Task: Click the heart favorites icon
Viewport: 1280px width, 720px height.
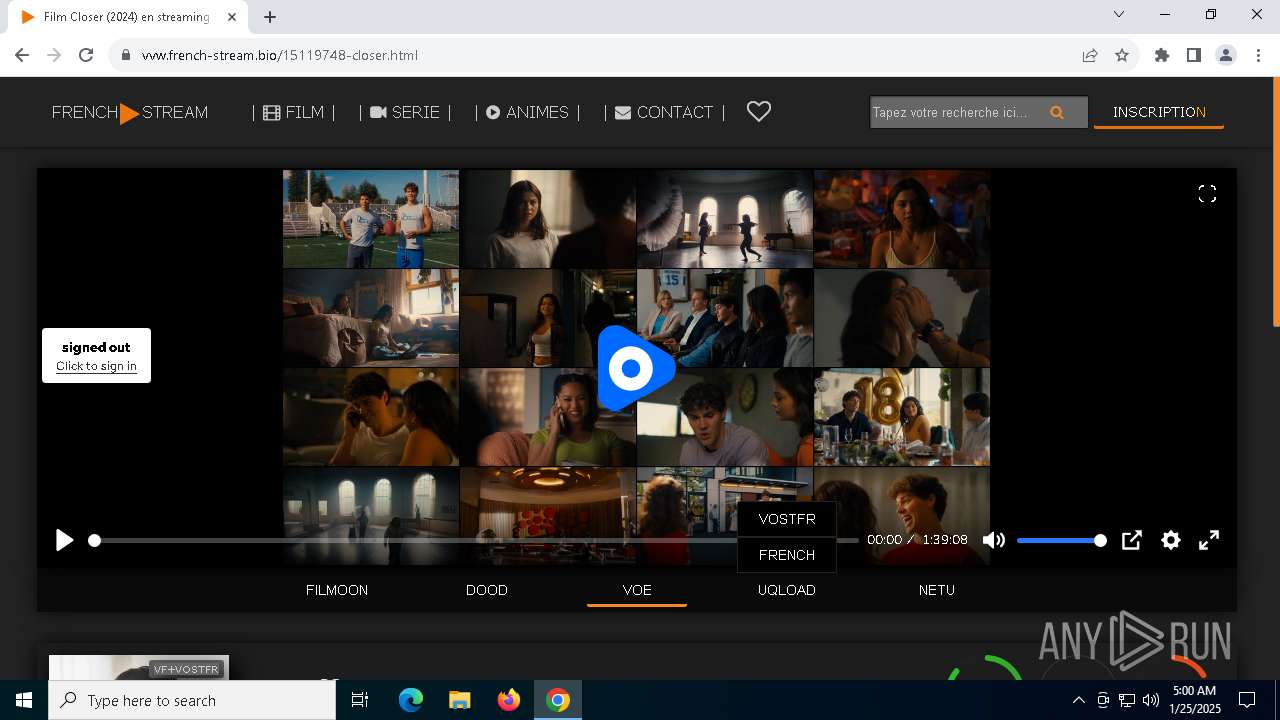Action: (x=759, y=112)
